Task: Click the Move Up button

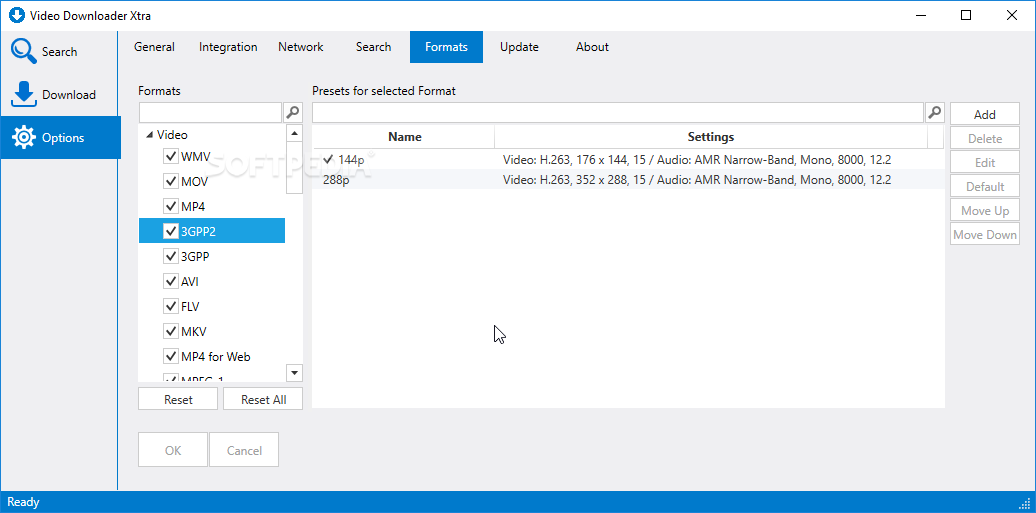Action: [984, 211]
